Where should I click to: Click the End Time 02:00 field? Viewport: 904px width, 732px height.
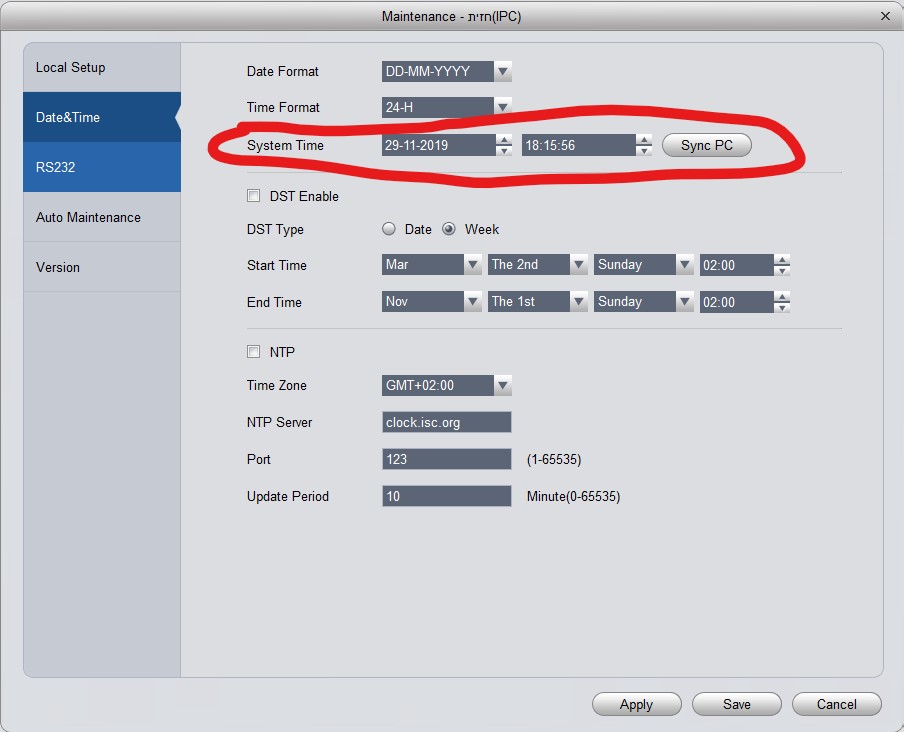point(737,302)
